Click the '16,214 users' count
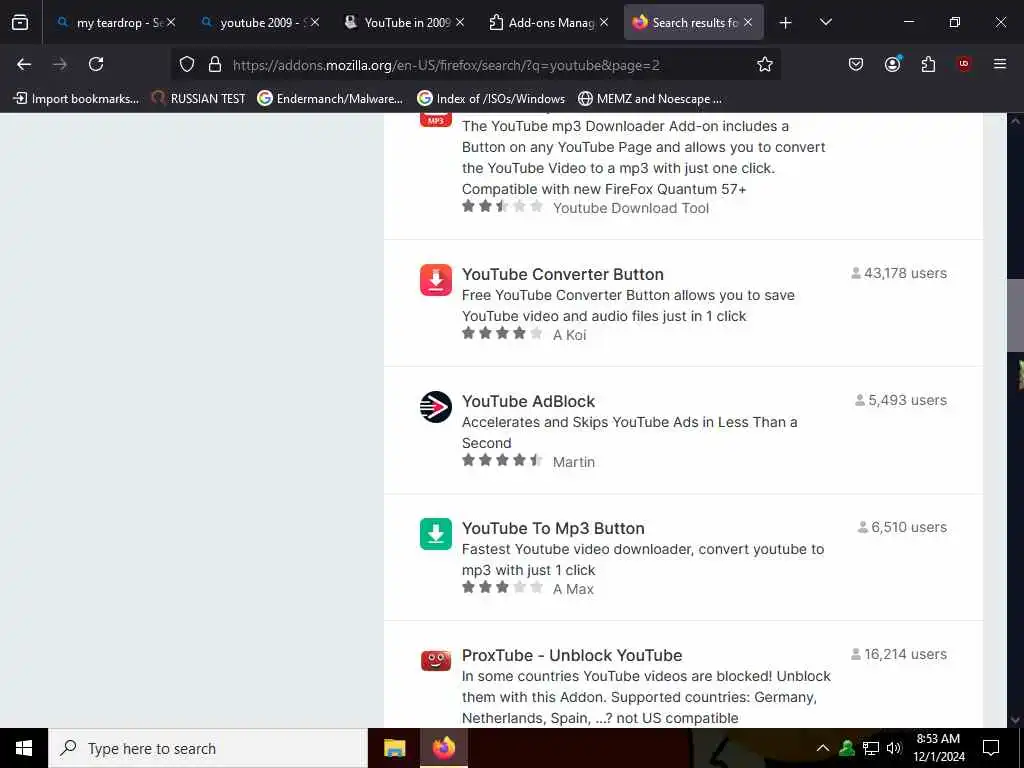This screenshot has height=768, width=1024. click(x=899, y=654)
